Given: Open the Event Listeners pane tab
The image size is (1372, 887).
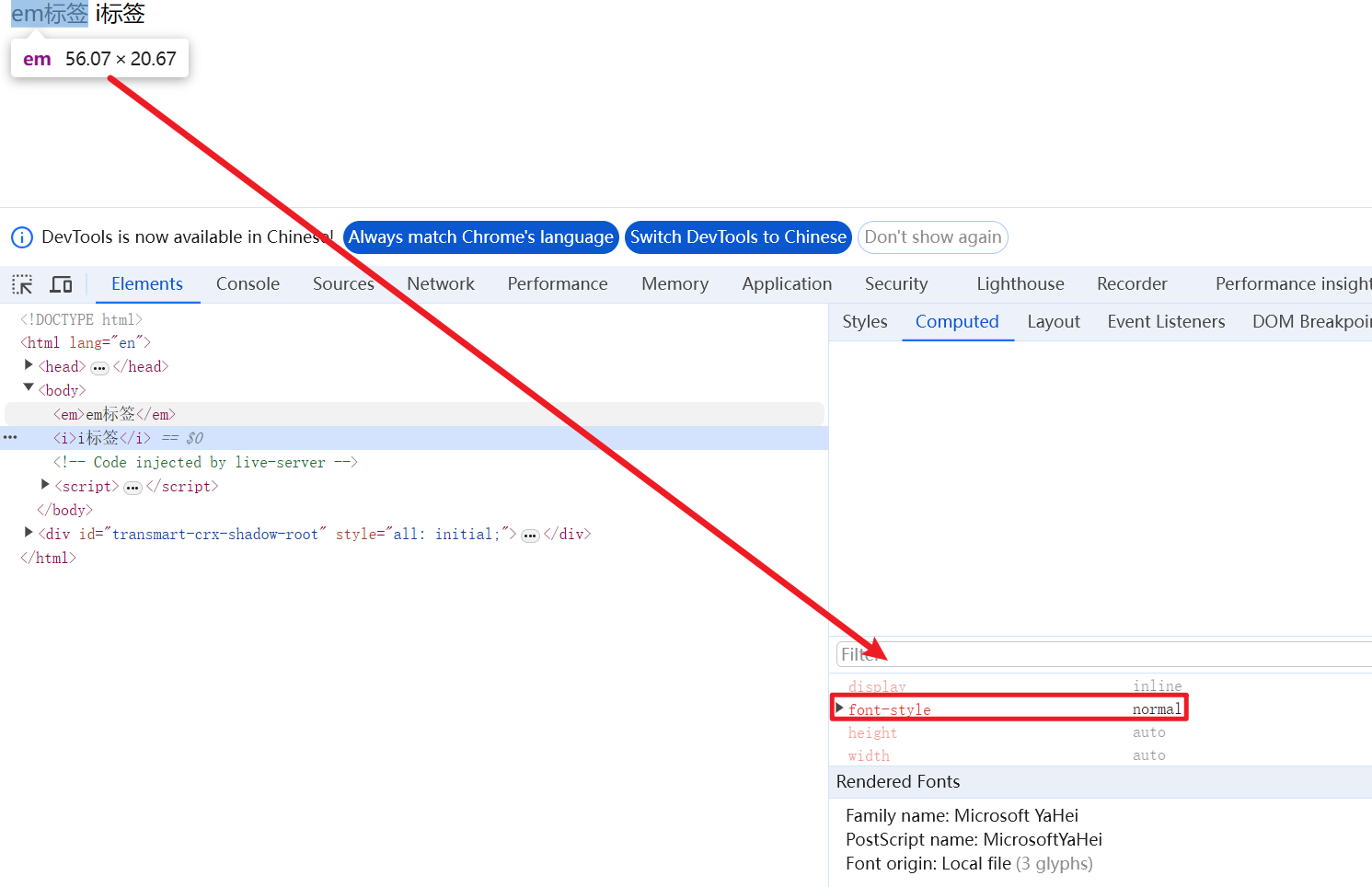Looking at the screenshot, I should tap(1166, 322).
